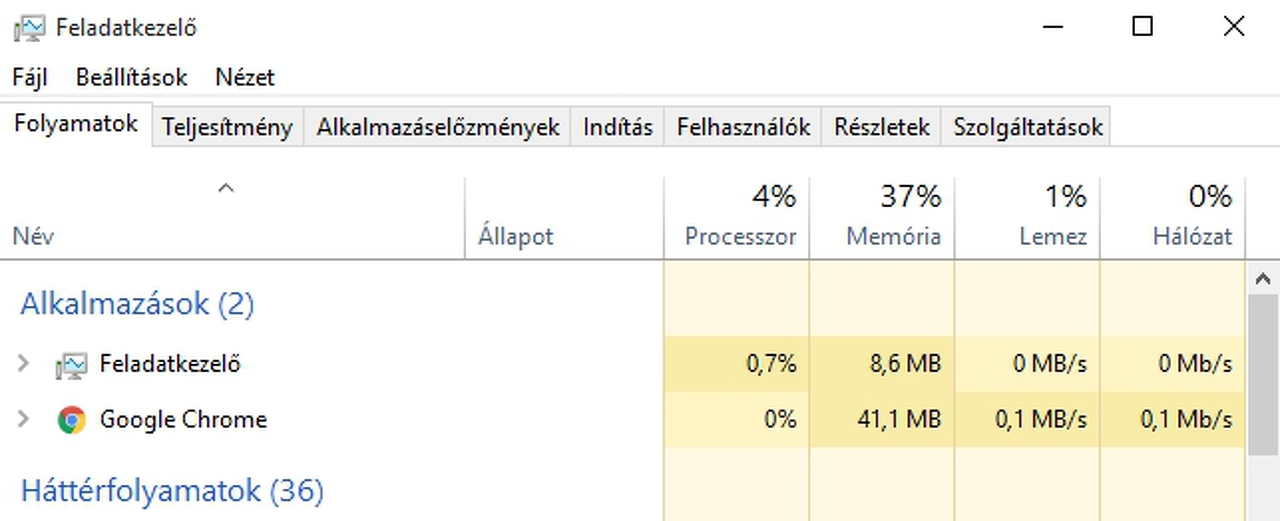Open the Nézet menu

(244, 77)
